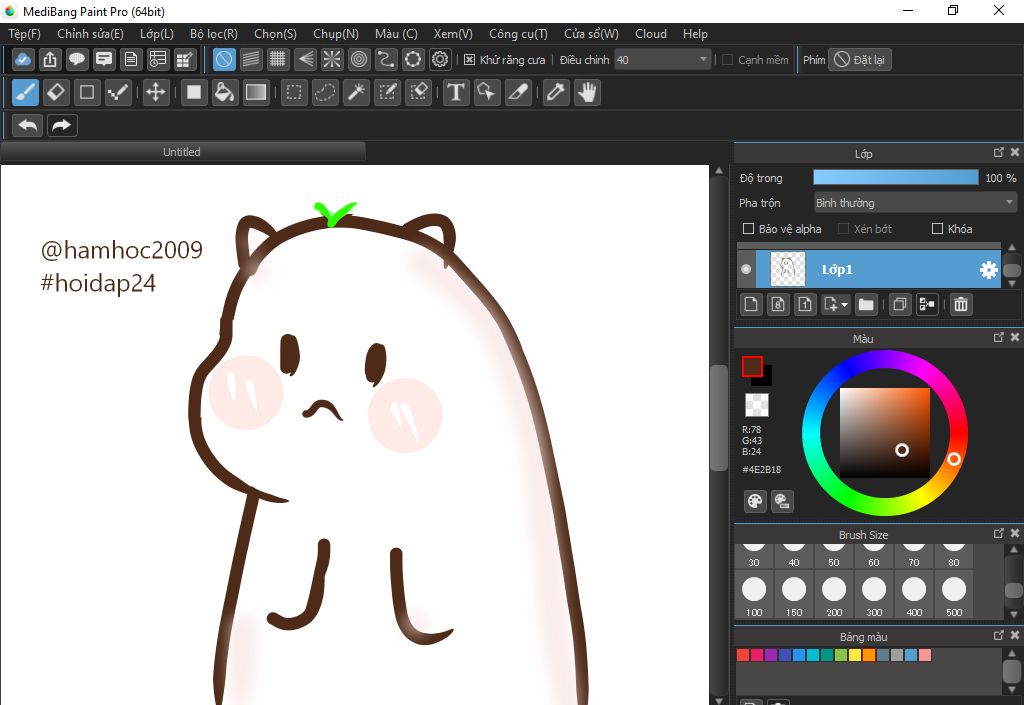
Task: Click the Lớp1 layer thumbnail
Action: [x=788, y=269]
